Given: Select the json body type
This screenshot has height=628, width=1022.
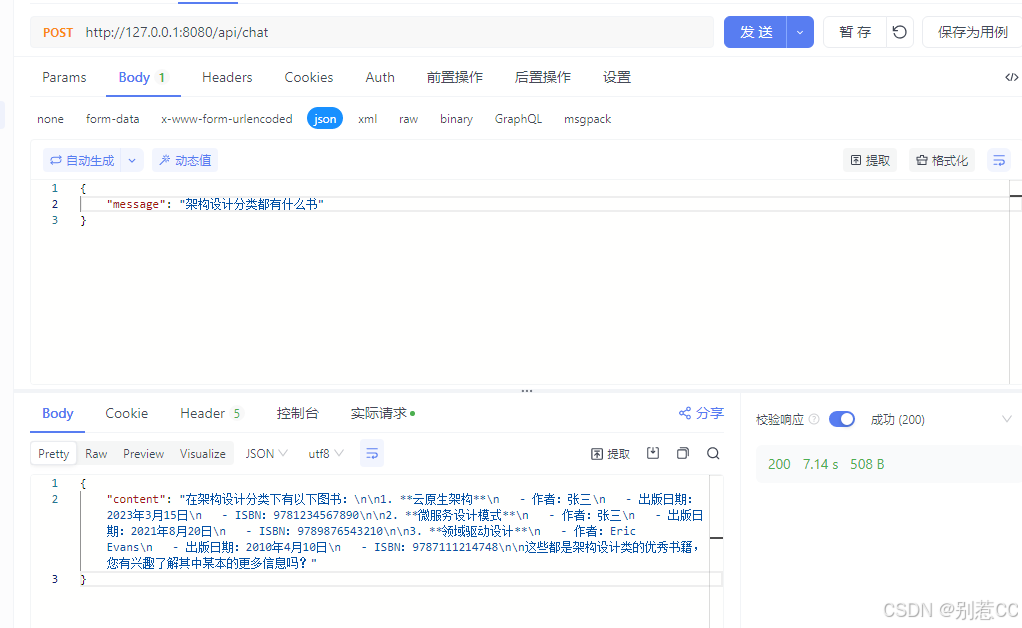Looking at the screenshot, I should [325, 118].
